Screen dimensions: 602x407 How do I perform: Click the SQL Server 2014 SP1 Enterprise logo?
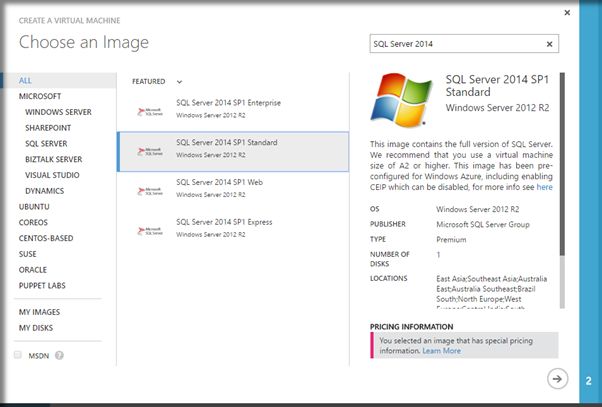pos(149,109)
